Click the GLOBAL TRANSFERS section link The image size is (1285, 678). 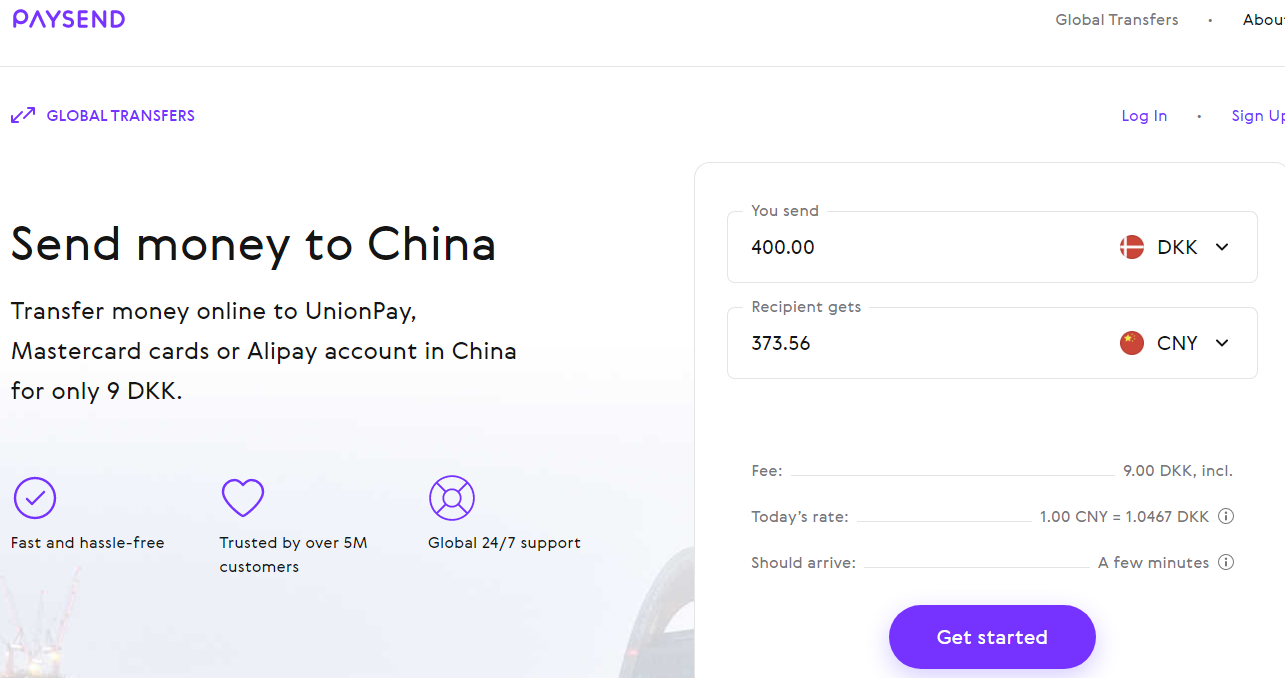click(x=120, y=116)
